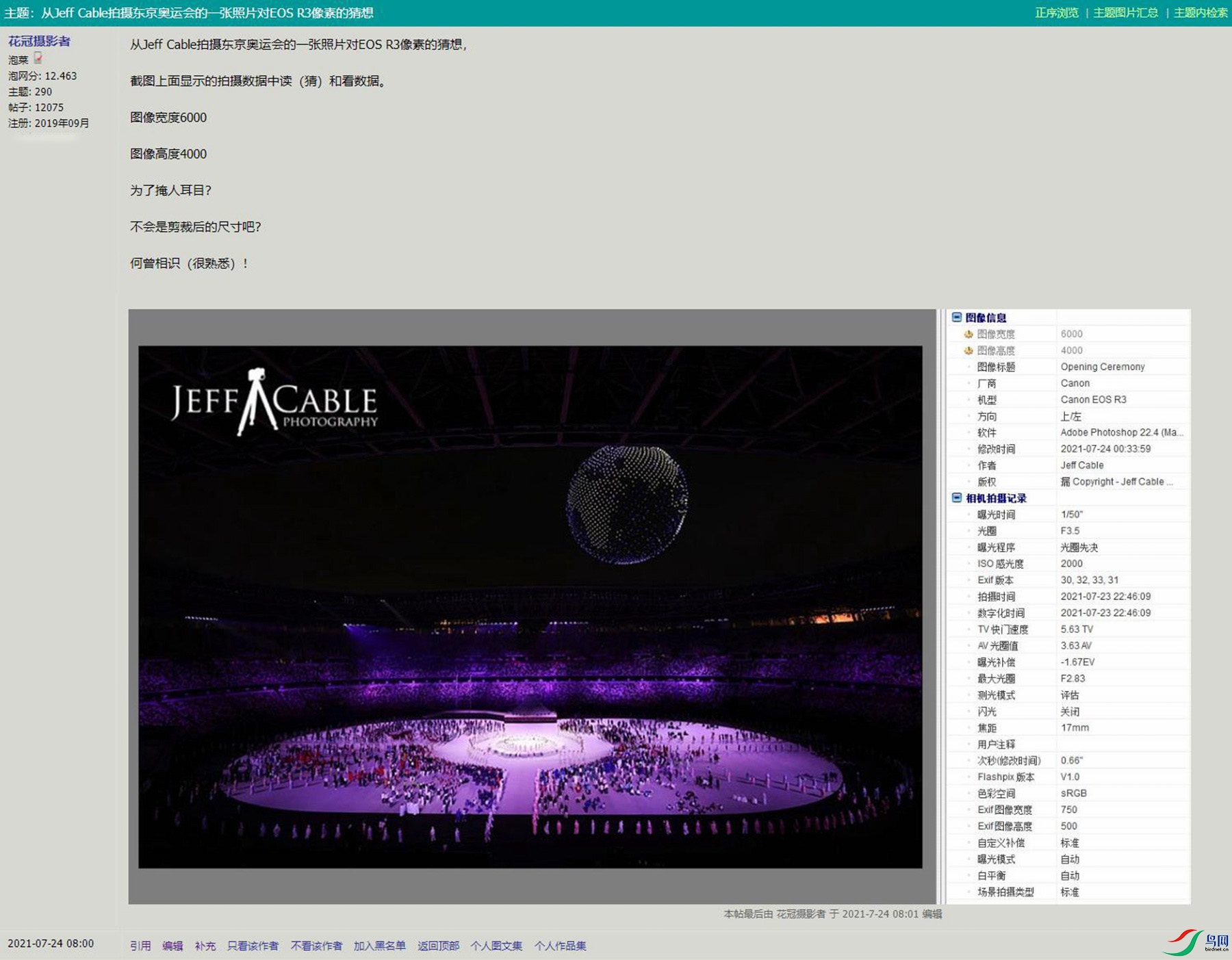Click the 编辑 link
The width and height of the screenshot is (1232, 960).
[x=172, y=946]
